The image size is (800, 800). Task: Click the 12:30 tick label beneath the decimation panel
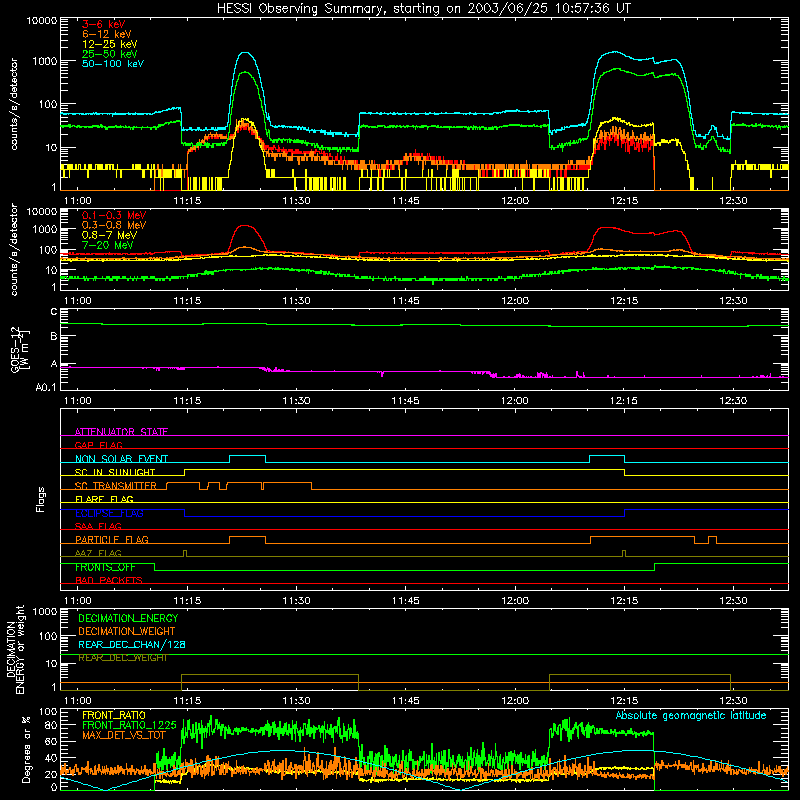(733, 700)
